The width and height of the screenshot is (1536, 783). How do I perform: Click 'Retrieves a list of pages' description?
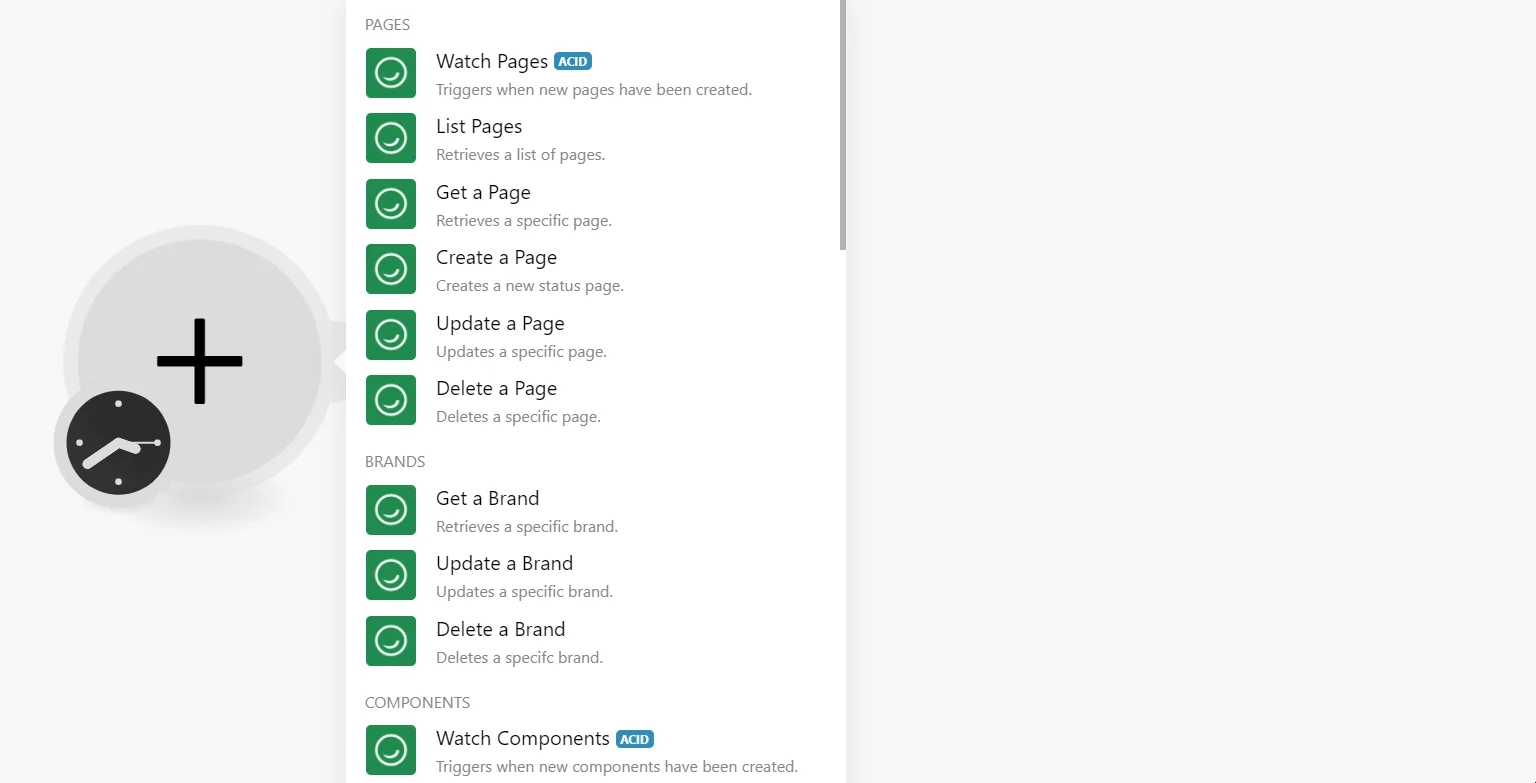(x=520, y=155)
